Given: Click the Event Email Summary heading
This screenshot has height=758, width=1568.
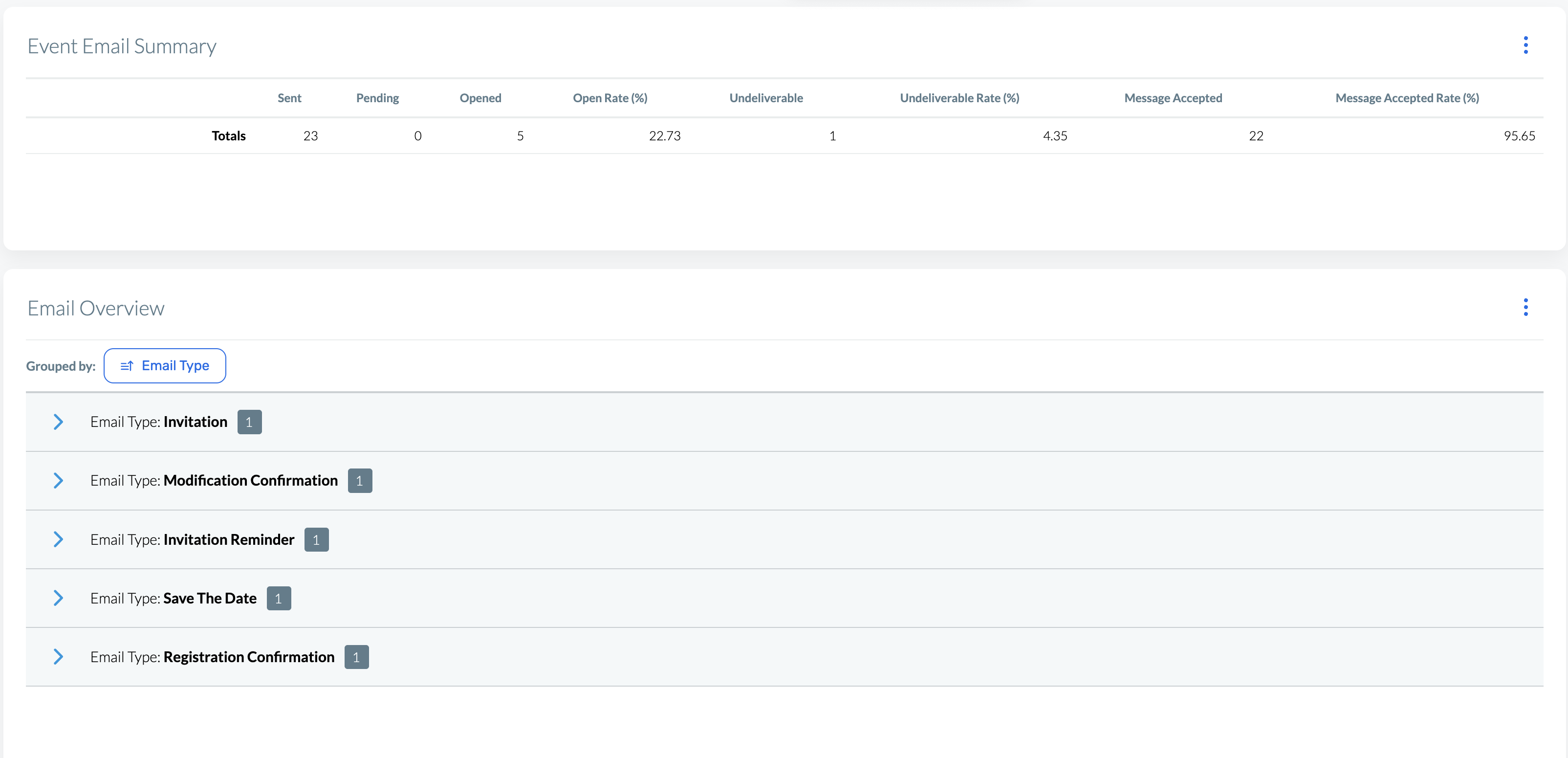Looking at the screenshot, I should (x=122, y=46).
